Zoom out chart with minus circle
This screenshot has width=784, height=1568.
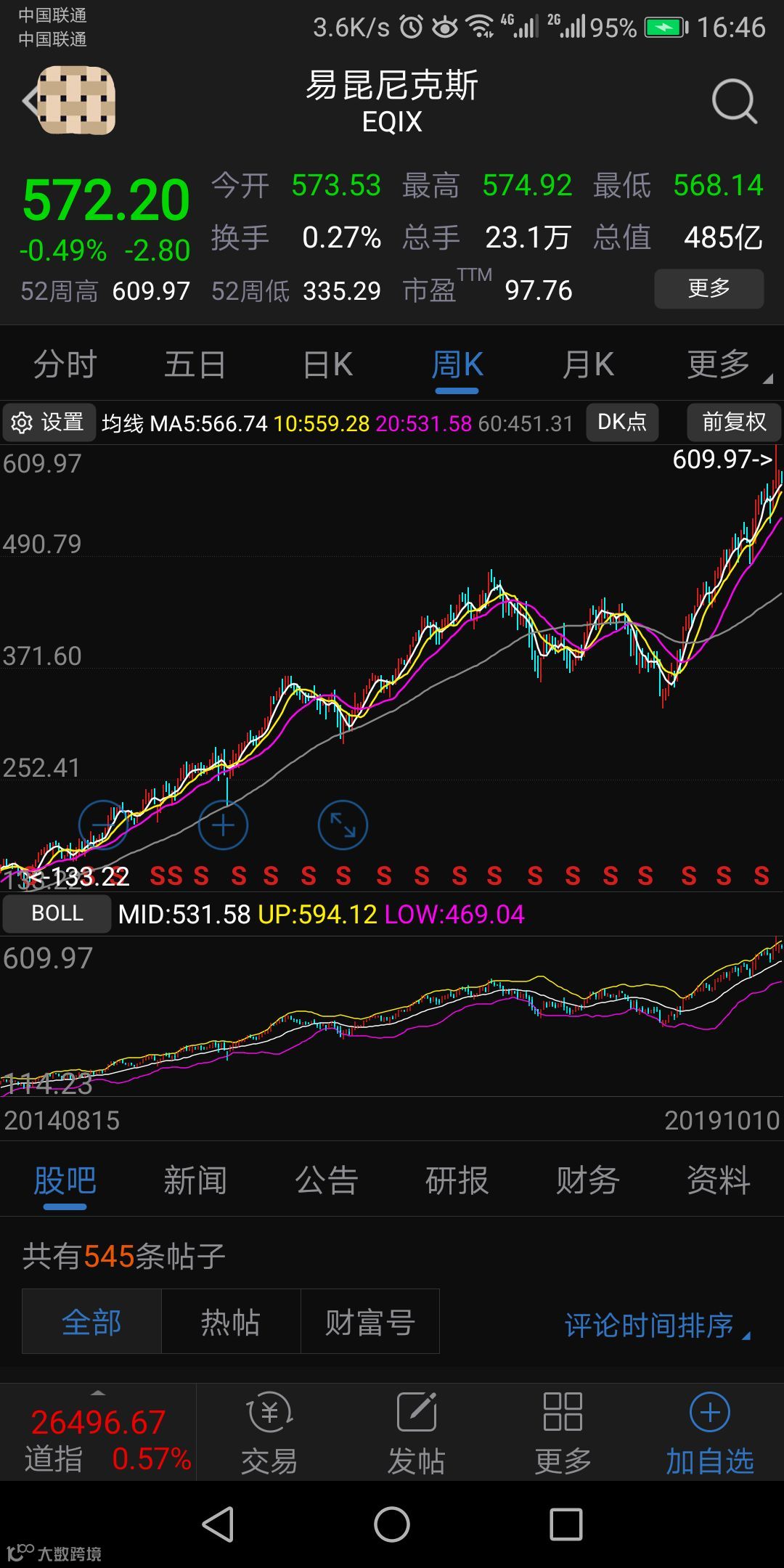(103, 825)
